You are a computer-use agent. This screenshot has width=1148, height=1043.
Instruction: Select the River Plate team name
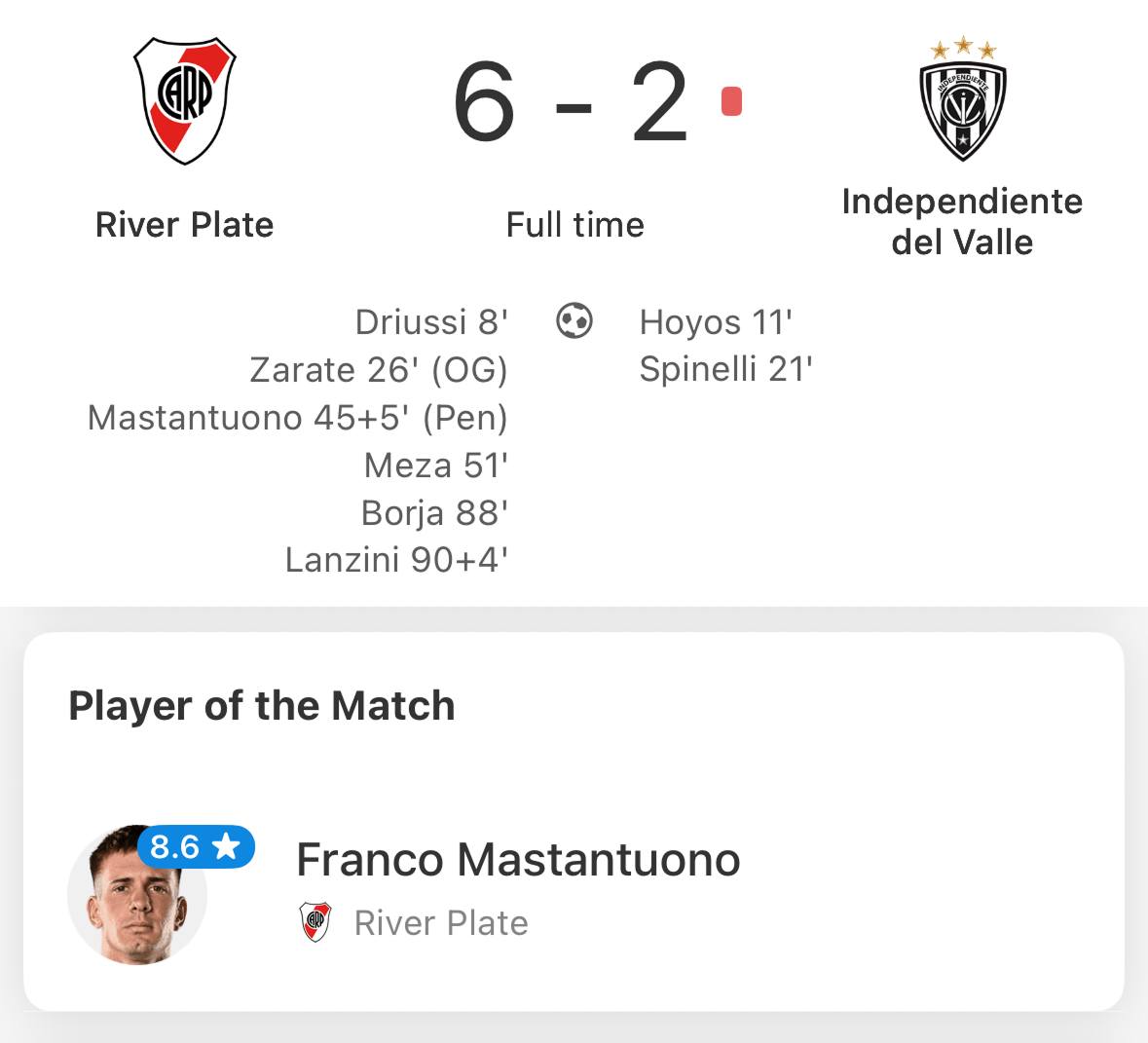184,225
